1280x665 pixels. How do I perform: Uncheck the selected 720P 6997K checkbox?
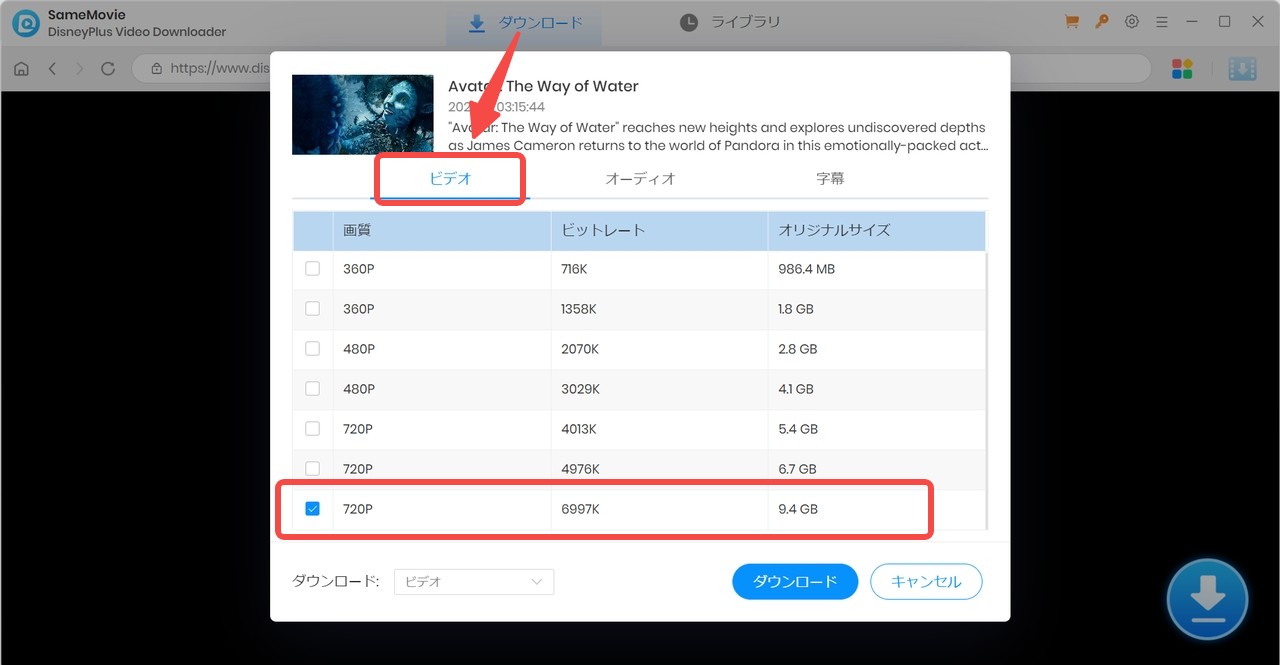click(312, 508)
